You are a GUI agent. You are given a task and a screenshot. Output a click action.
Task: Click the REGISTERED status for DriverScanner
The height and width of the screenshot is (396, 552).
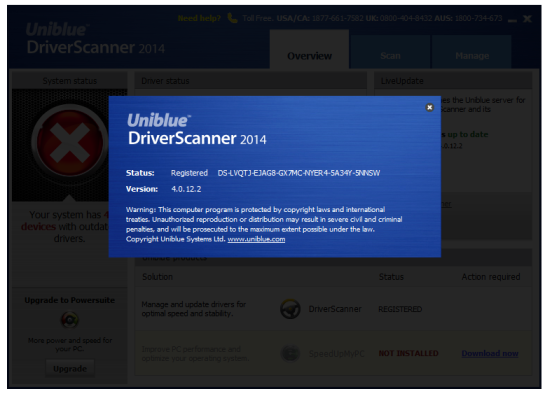tap(400, 309)
